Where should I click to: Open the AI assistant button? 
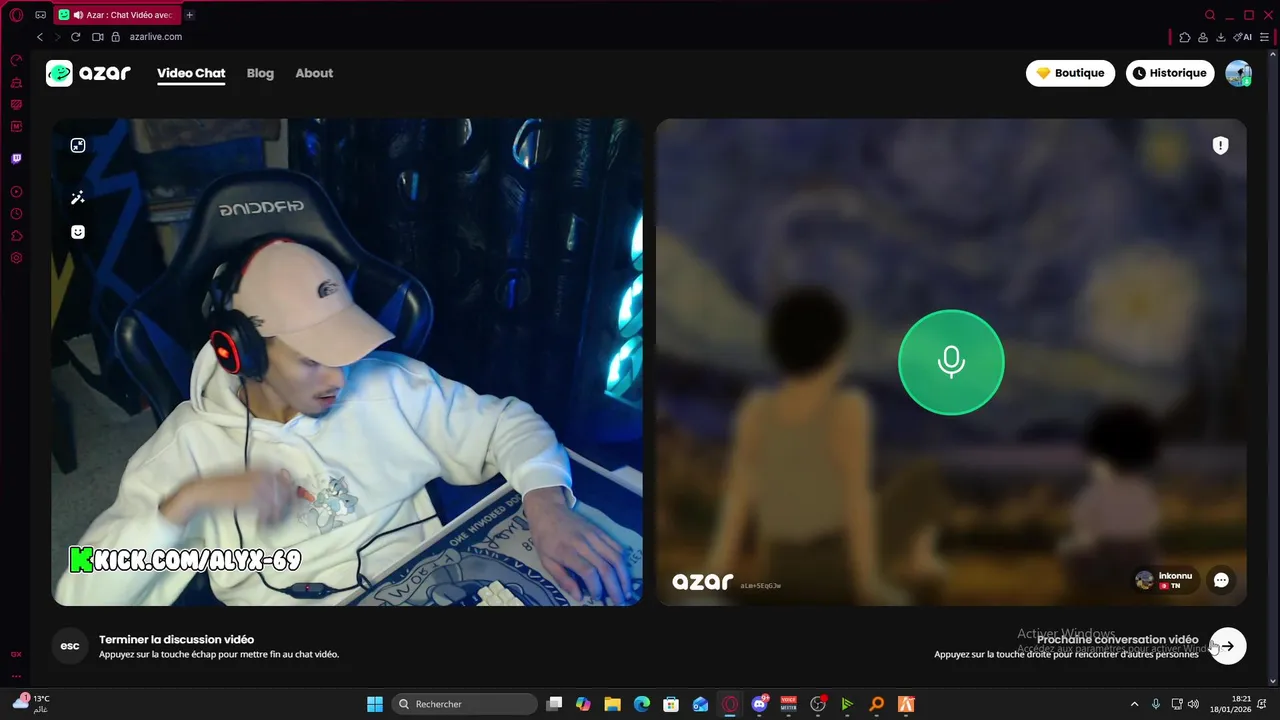tap(1243, 37)
